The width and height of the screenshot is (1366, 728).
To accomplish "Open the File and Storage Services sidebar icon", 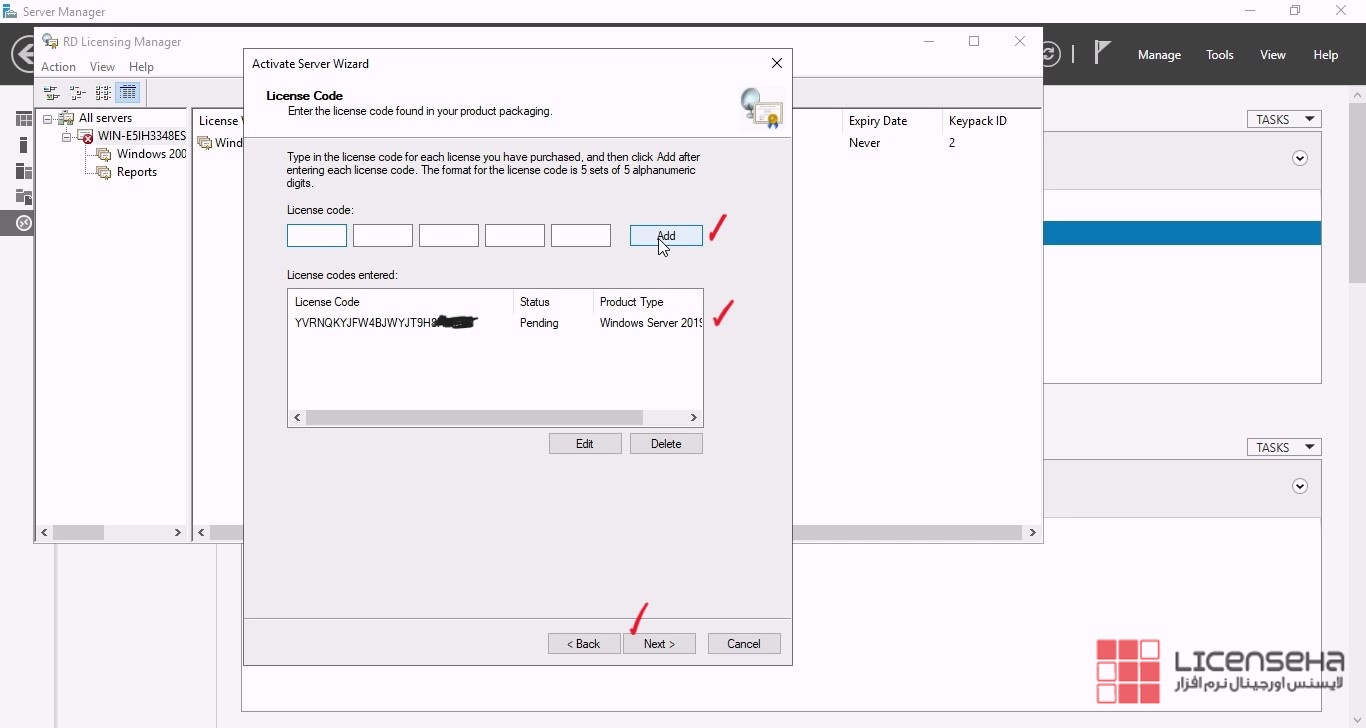I will (24, 197).
